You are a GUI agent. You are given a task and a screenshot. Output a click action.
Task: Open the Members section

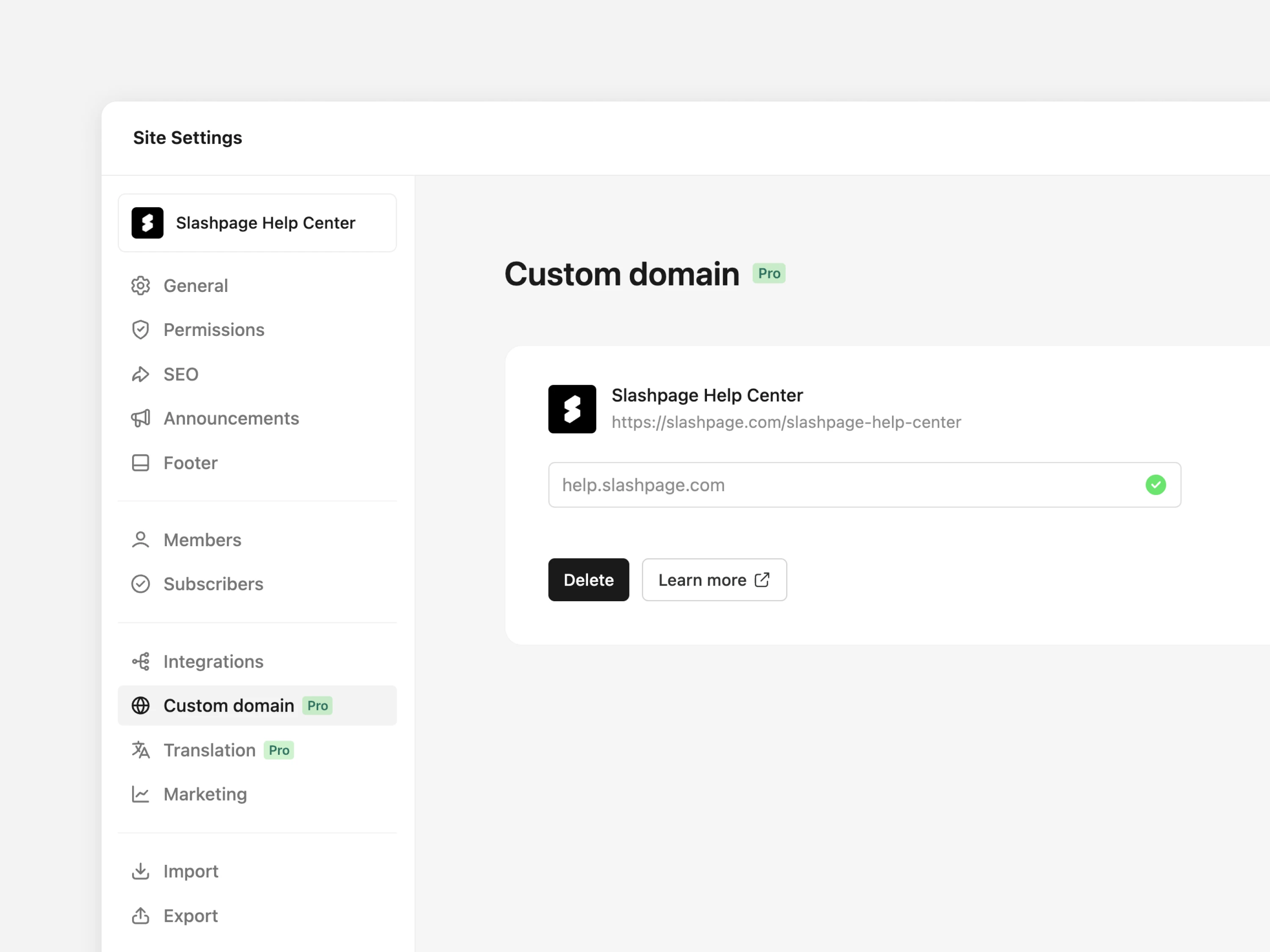pyautogui.click(x=257, y=540)
